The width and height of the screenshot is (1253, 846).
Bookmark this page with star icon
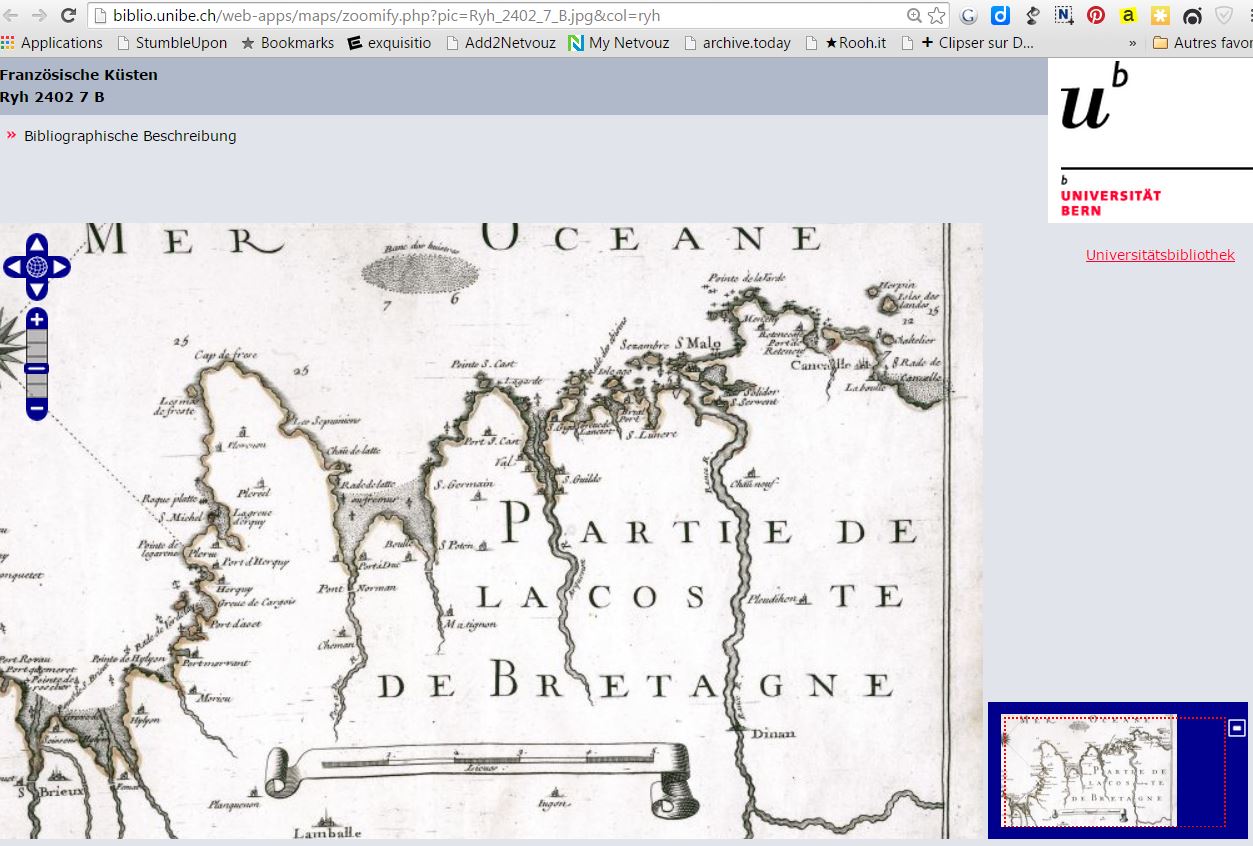[x=936, y=15]
